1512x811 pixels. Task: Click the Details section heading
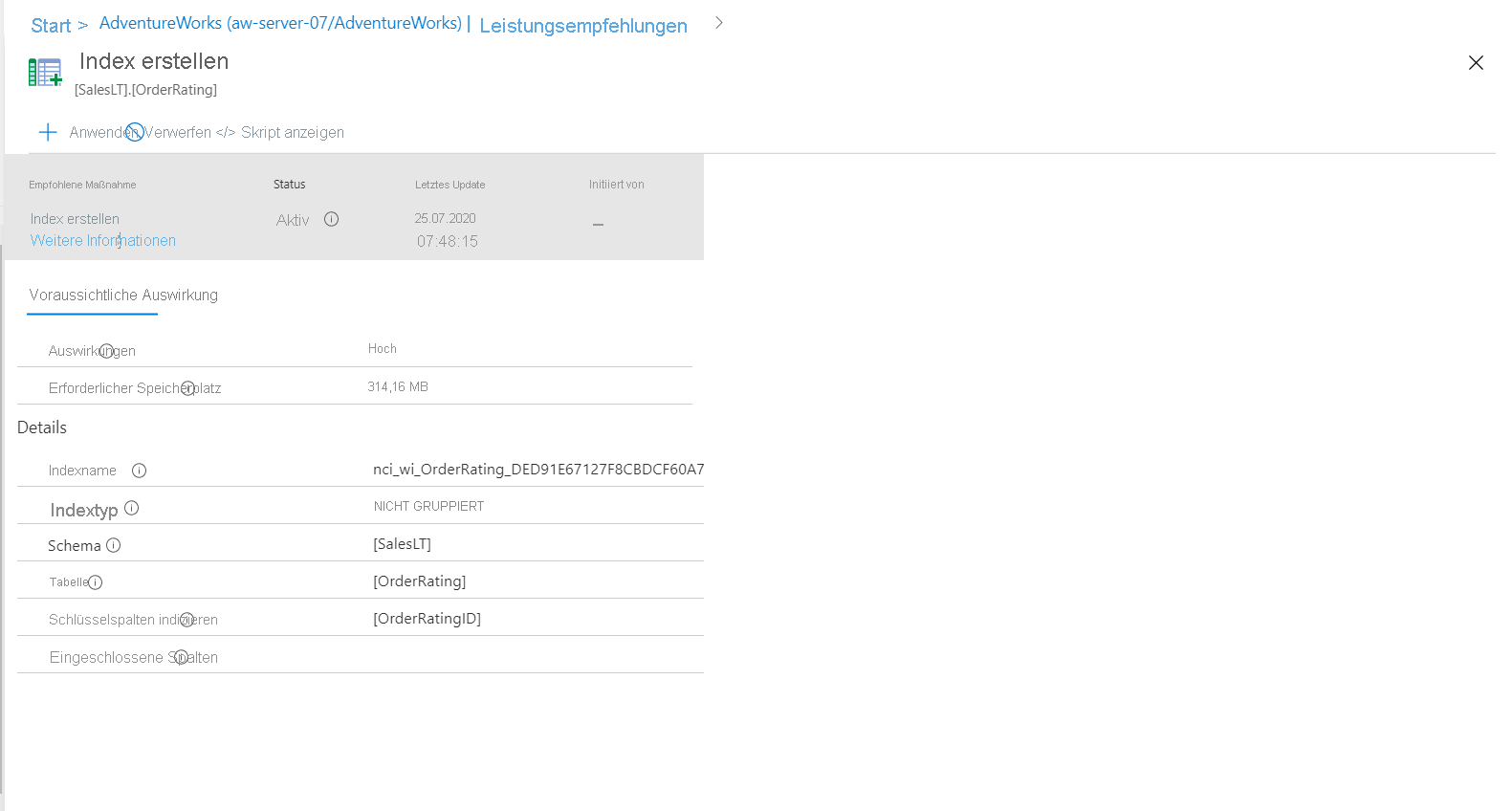coord(42,427)
